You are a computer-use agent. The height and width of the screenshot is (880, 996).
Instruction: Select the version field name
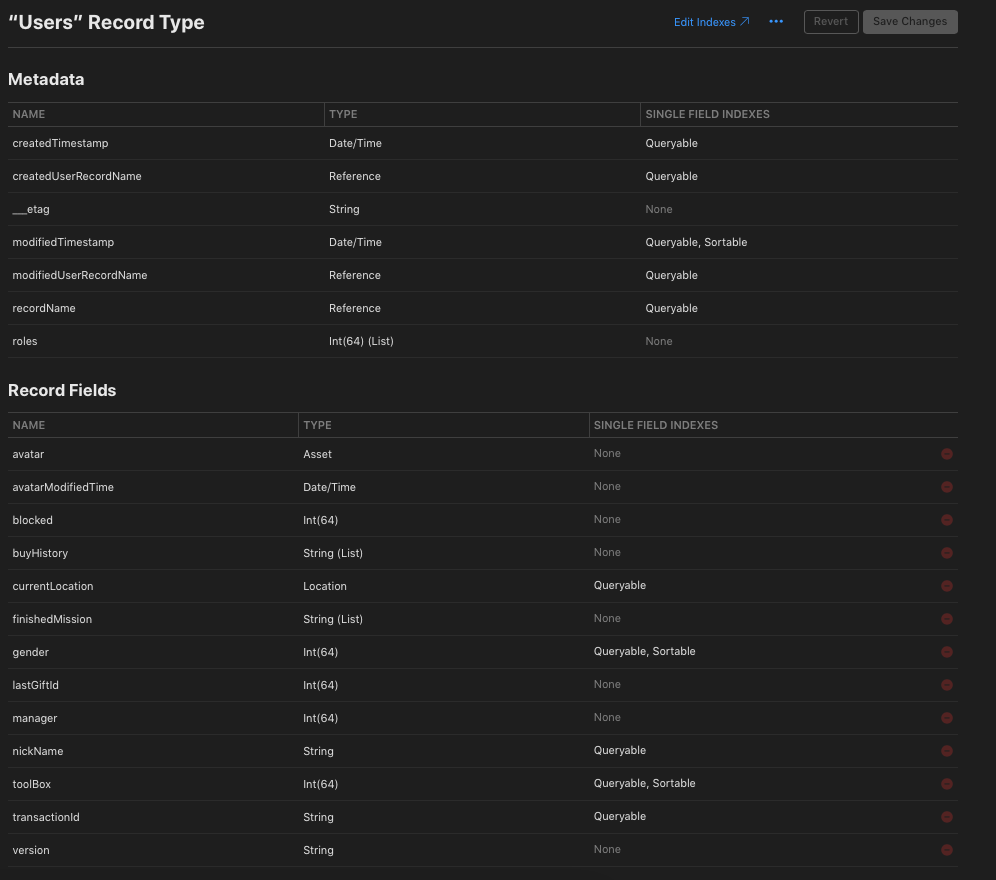pyautogui.click(x=30, y=851)
